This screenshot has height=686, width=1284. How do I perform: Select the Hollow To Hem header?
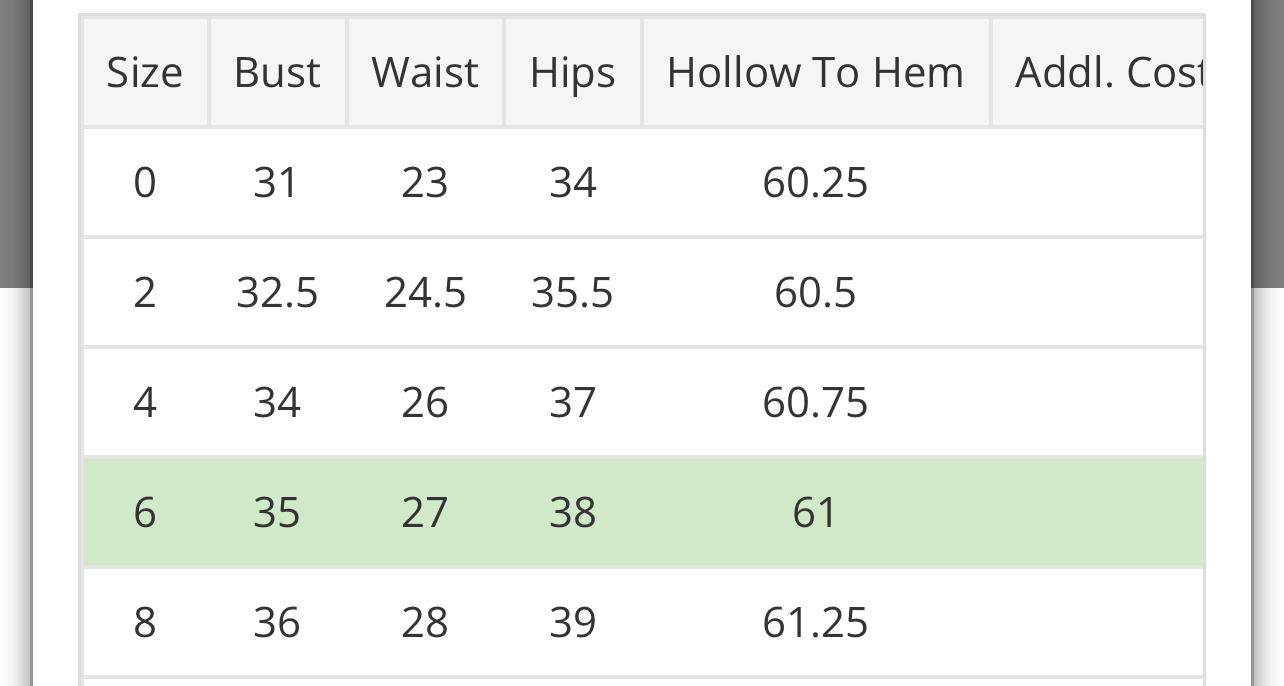(x=815, y=72)
